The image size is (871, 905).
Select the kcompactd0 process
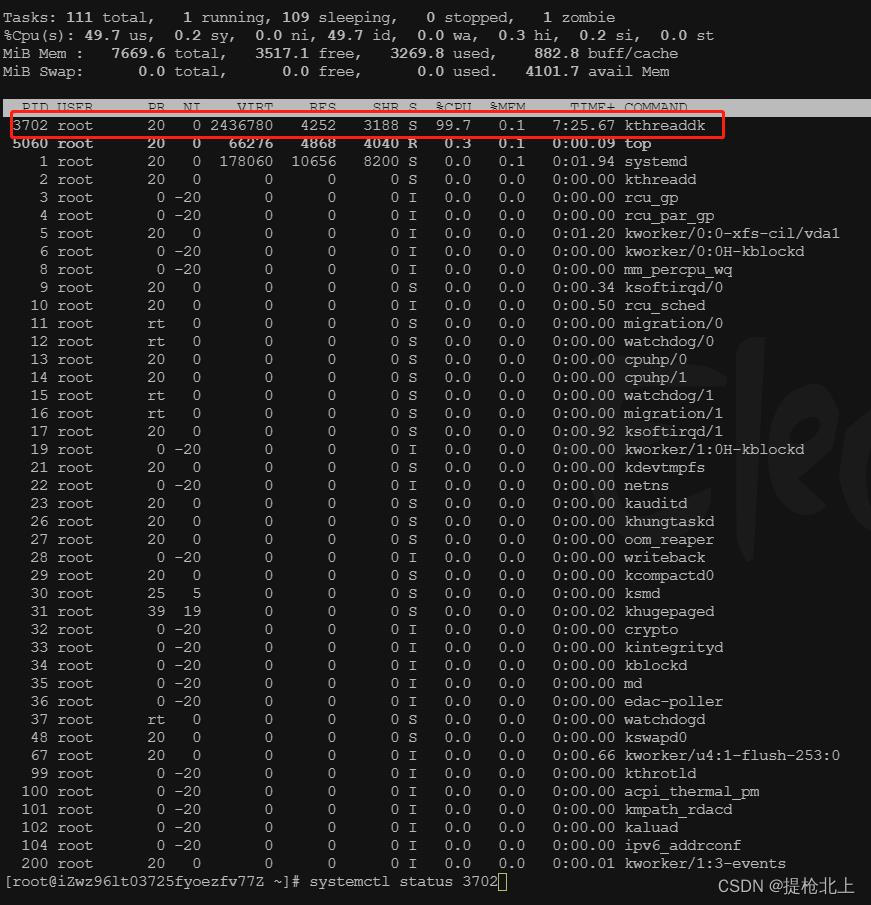click(669, 576)
